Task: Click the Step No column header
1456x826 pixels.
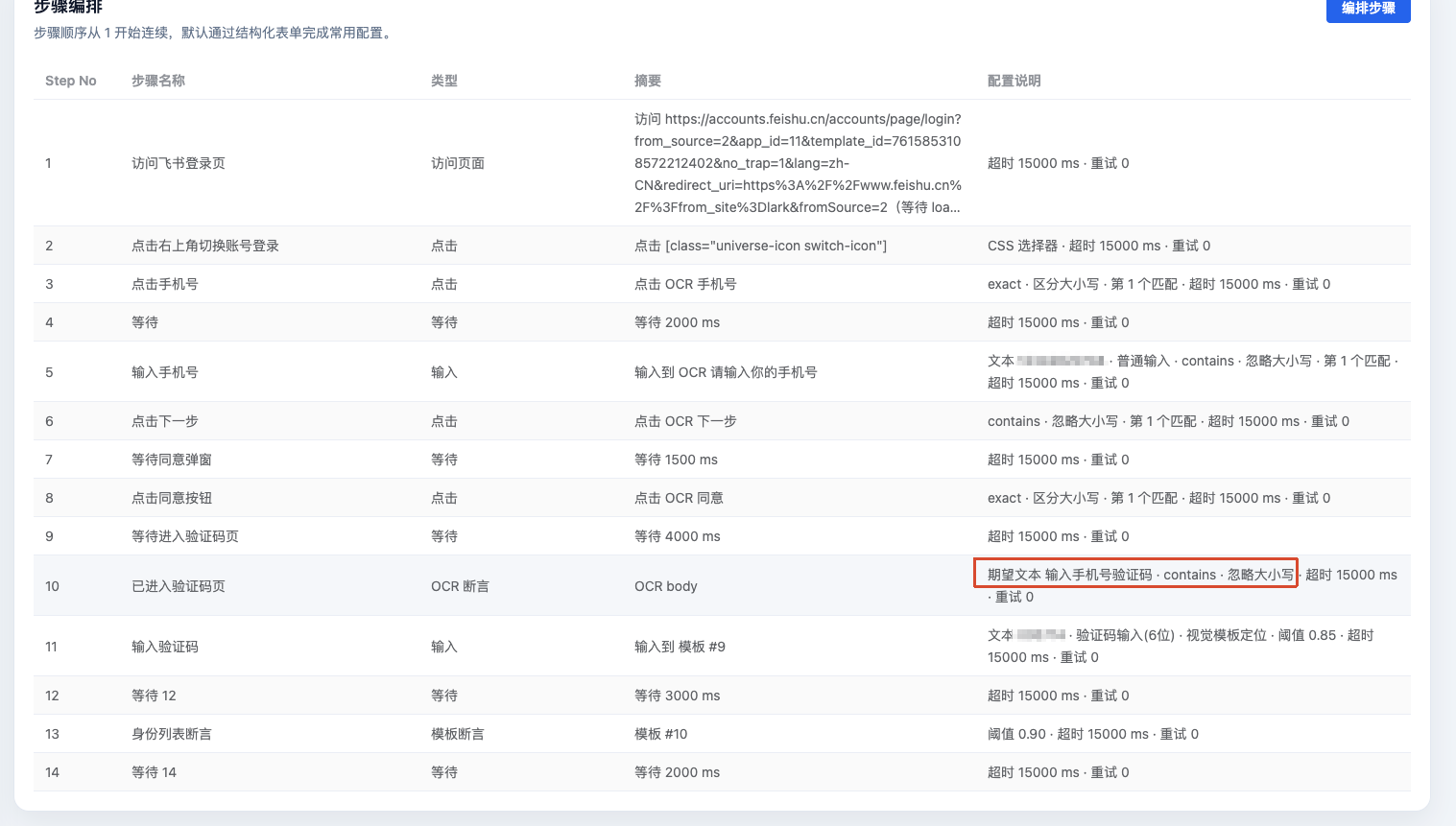Action: click(x=71, y=81)
